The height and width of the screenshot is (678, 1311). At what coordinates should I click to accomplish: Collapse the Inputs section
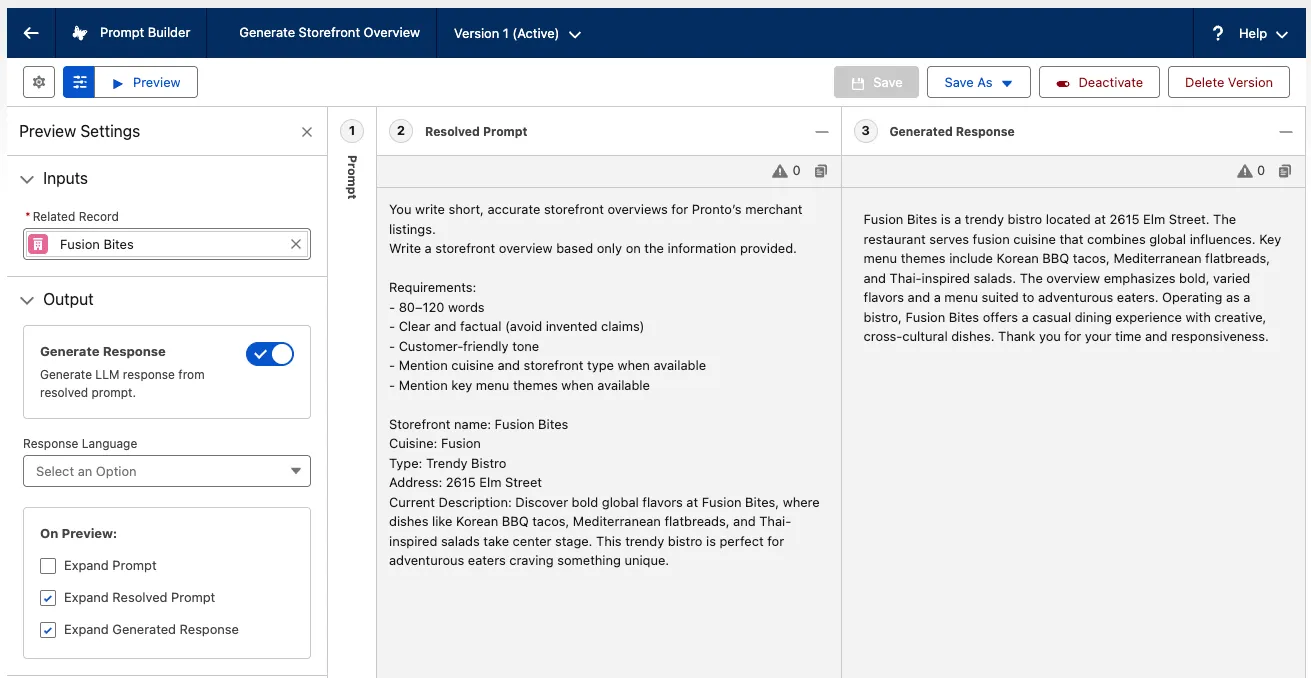tap(27, 179)
